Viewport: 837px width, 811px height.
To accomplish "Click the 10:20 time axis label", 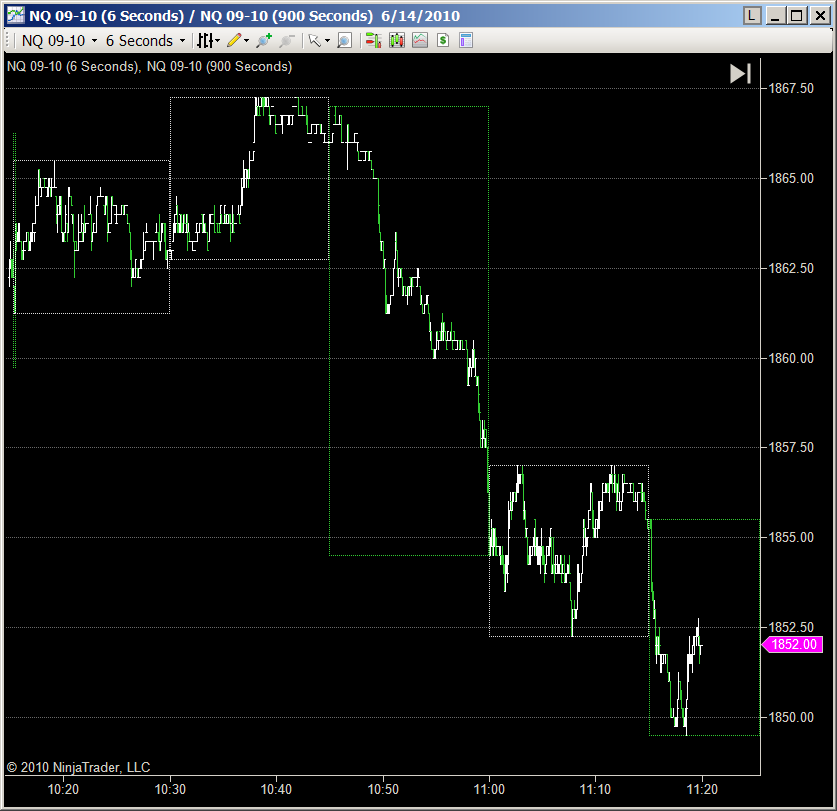I will [64, 789].
